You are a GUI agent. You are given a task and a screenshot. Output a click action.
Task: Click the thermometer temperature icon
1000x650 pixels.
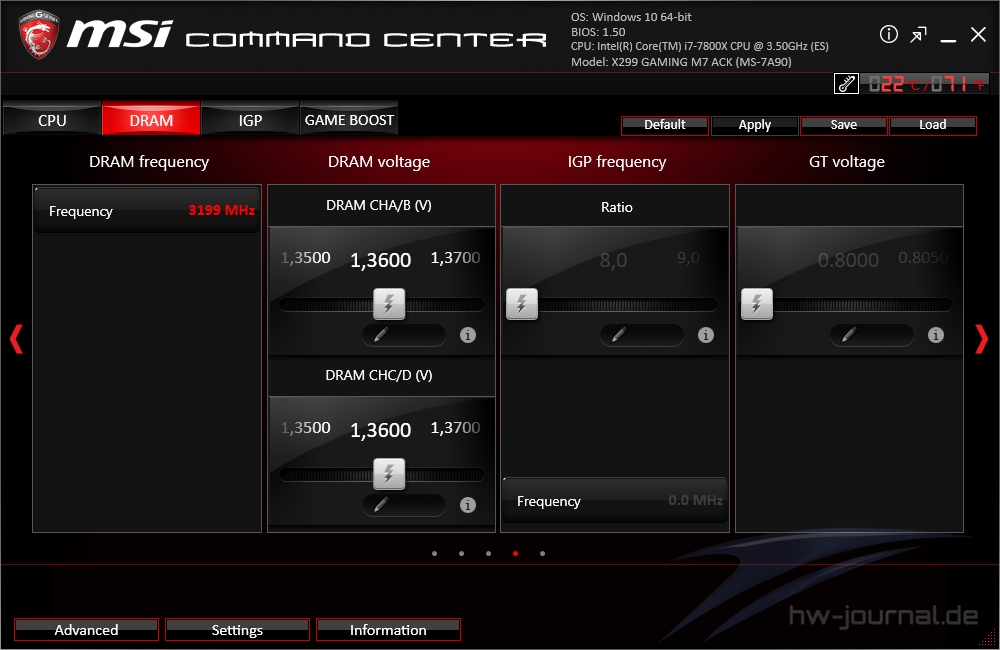pyautogui.click(x=846, y=84)
